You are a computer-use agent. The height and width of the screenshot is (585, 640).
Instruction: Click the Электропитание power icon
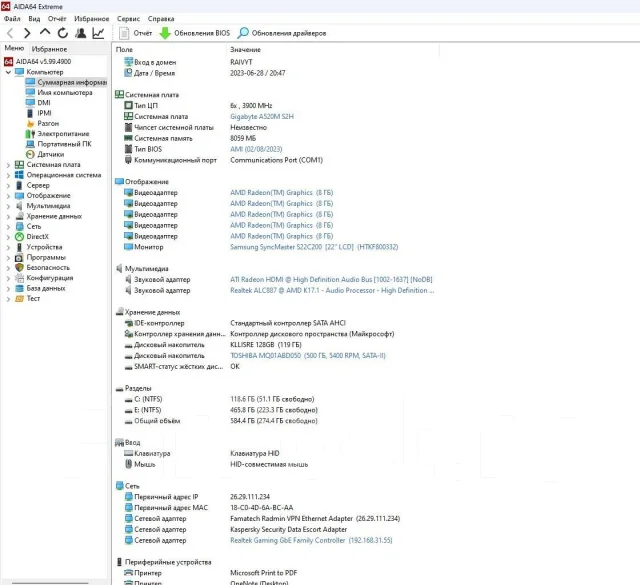[30, 133]
